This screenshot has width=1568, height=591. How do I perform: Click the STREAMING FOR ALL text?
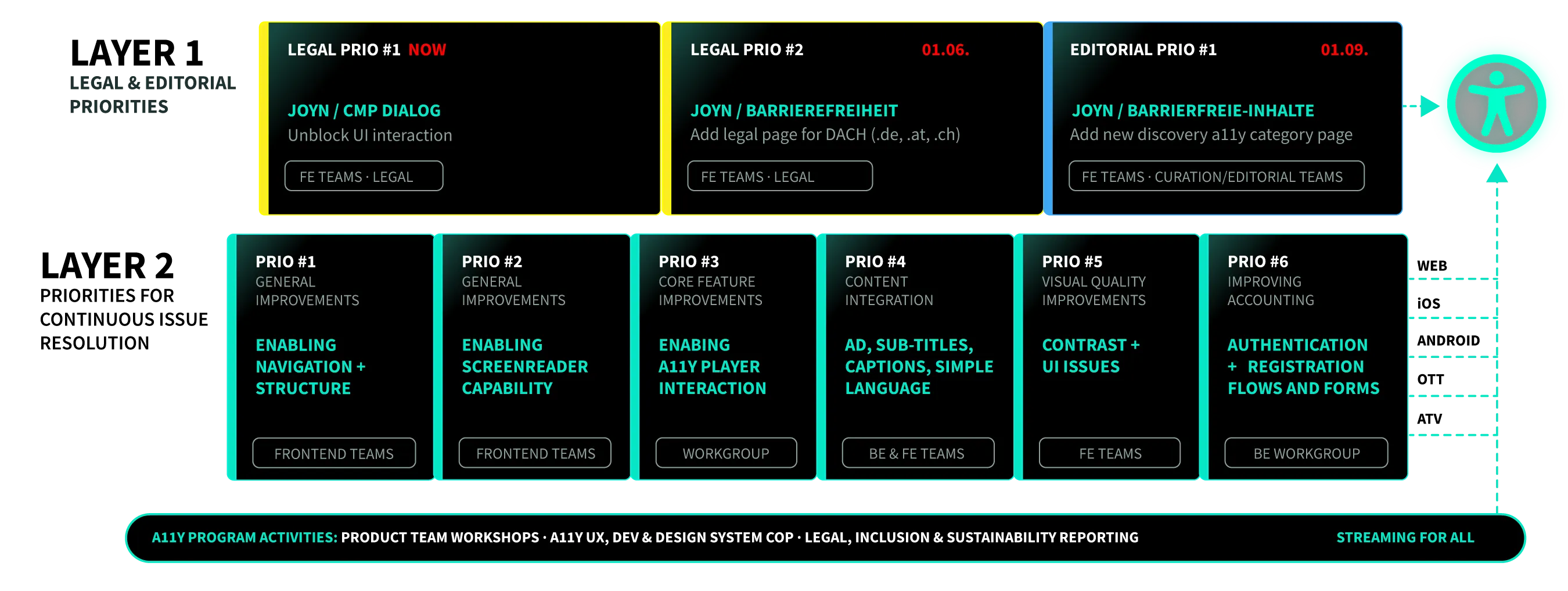[x=1404, y=537]
